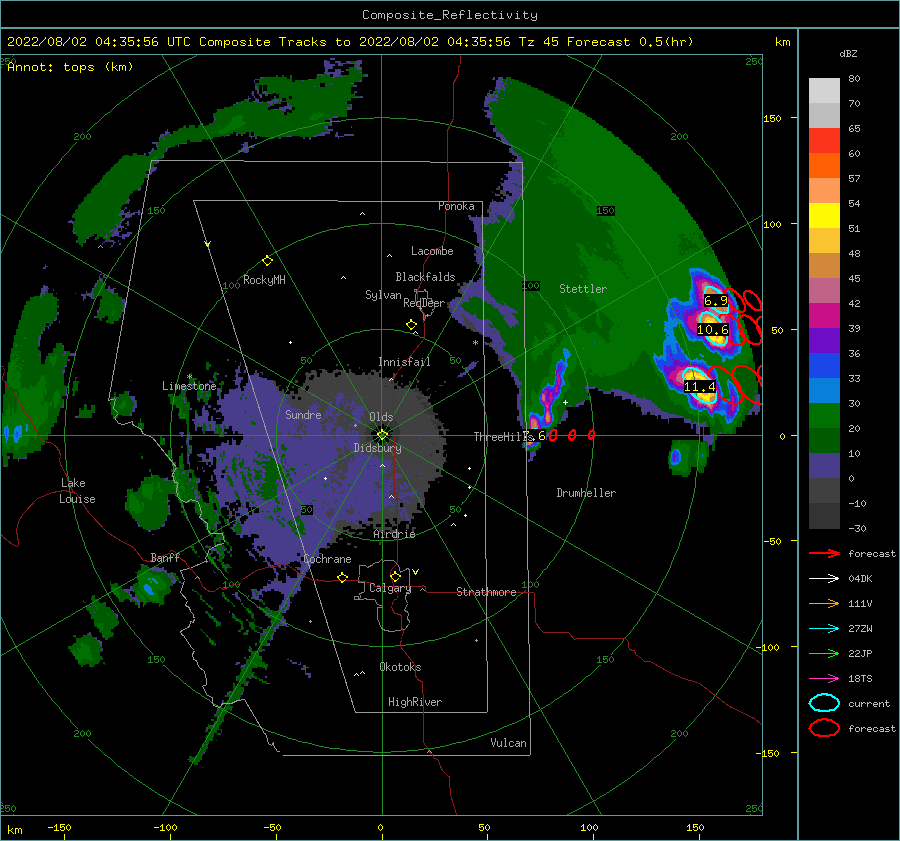900x841 pixels.
Task: Click the storm top label 6.9
Action: pyautogui.click(x=716, y=301)
